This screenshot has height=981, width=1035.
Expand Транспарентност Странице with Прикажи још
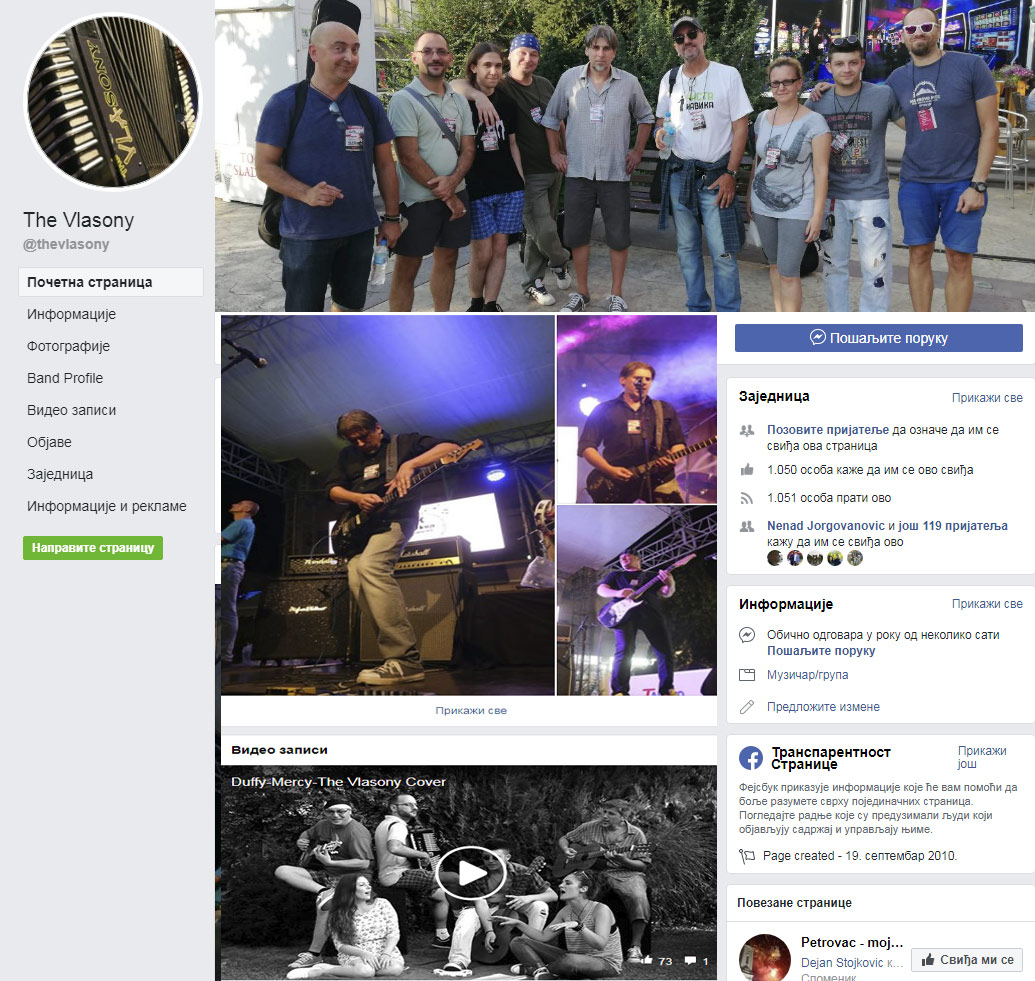(x=981, y=757)
